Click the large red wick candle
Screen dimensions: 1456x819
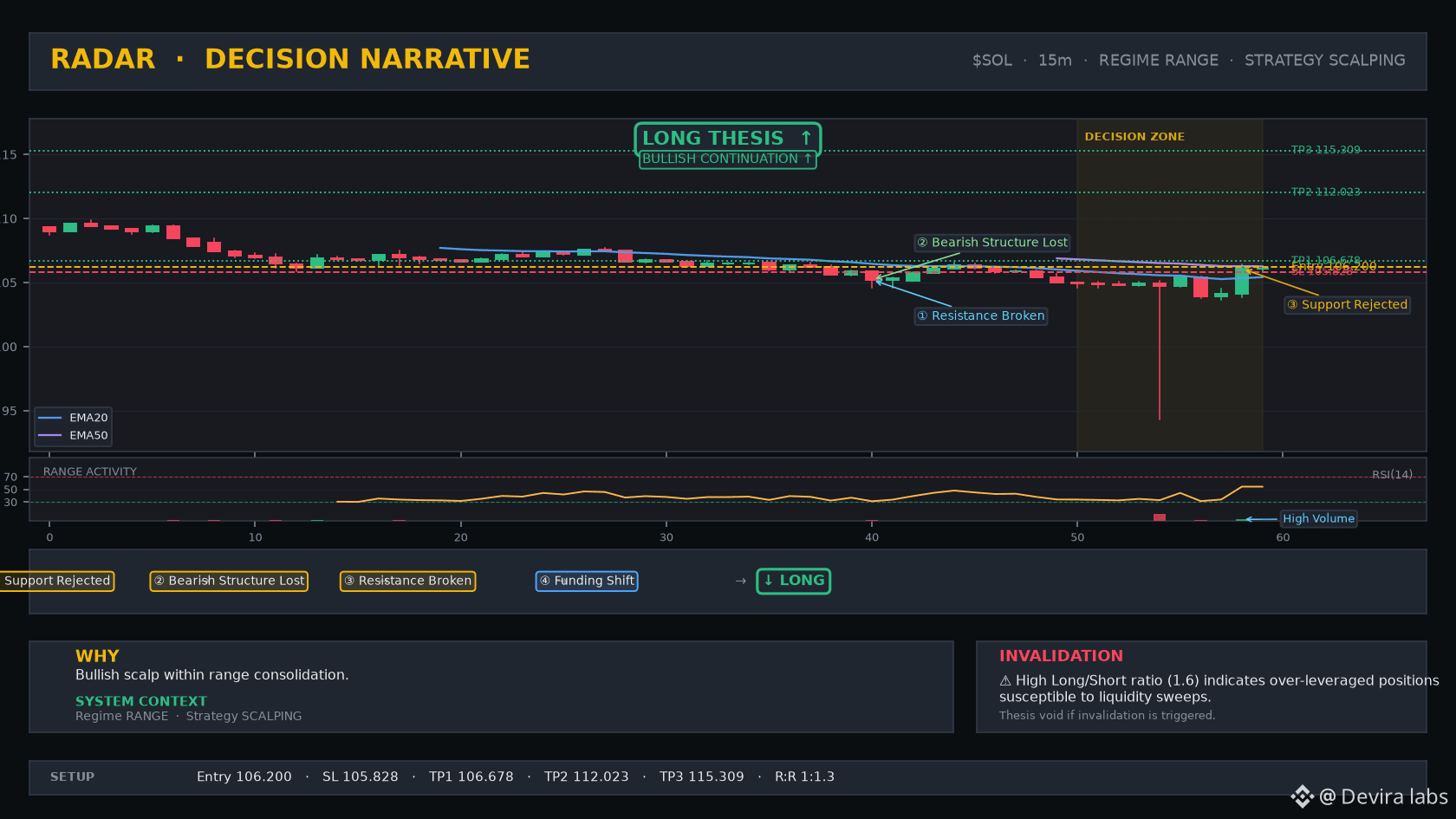click(x=1160, y=351)
